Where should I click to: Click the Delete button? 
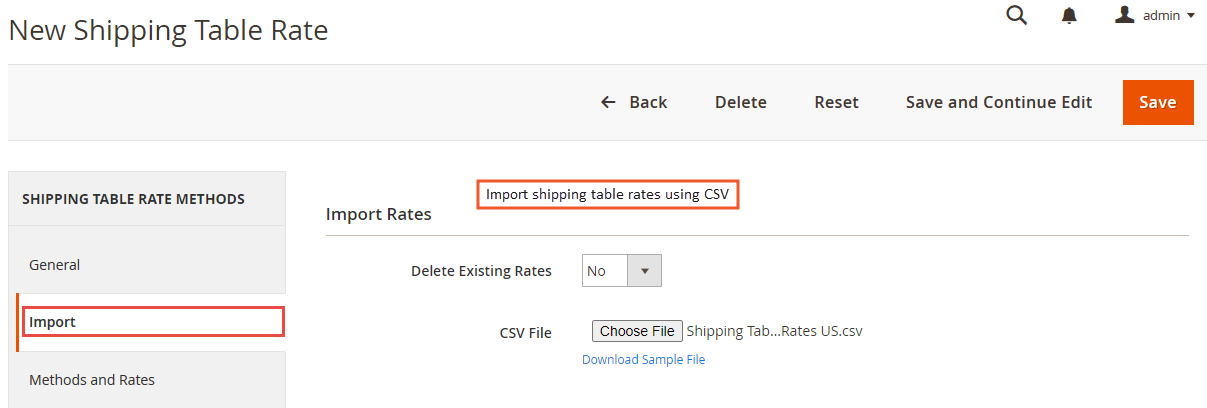741,102
